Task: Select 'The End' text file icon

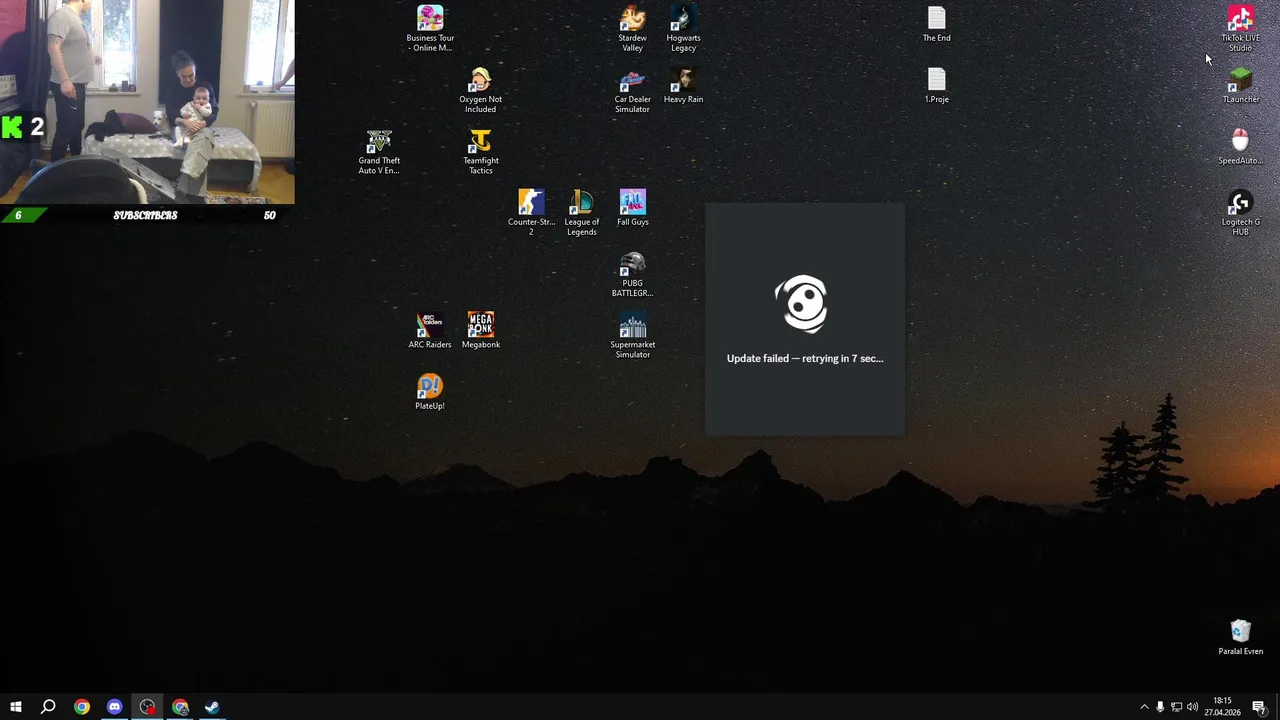Action: 936,24
